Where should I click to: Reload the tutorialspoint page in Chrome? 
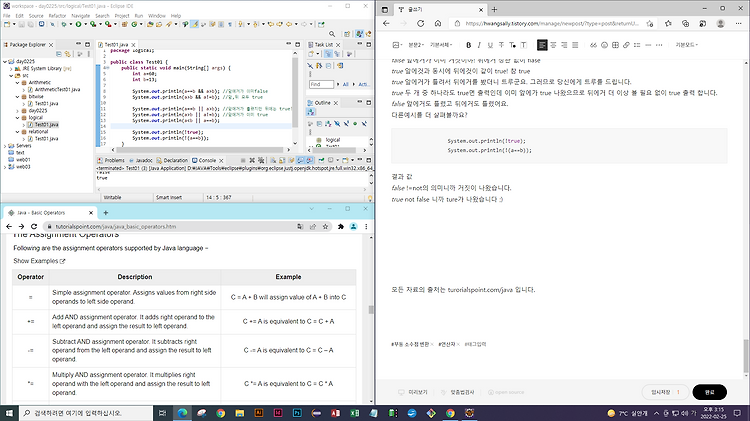point(34,226)
